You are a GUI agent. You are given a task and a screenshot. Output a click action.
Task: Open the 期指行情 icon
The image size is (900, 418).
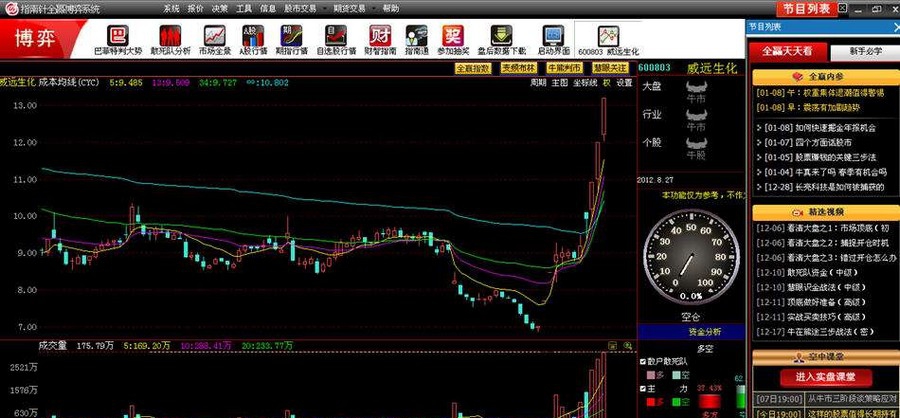click(291, 36)
